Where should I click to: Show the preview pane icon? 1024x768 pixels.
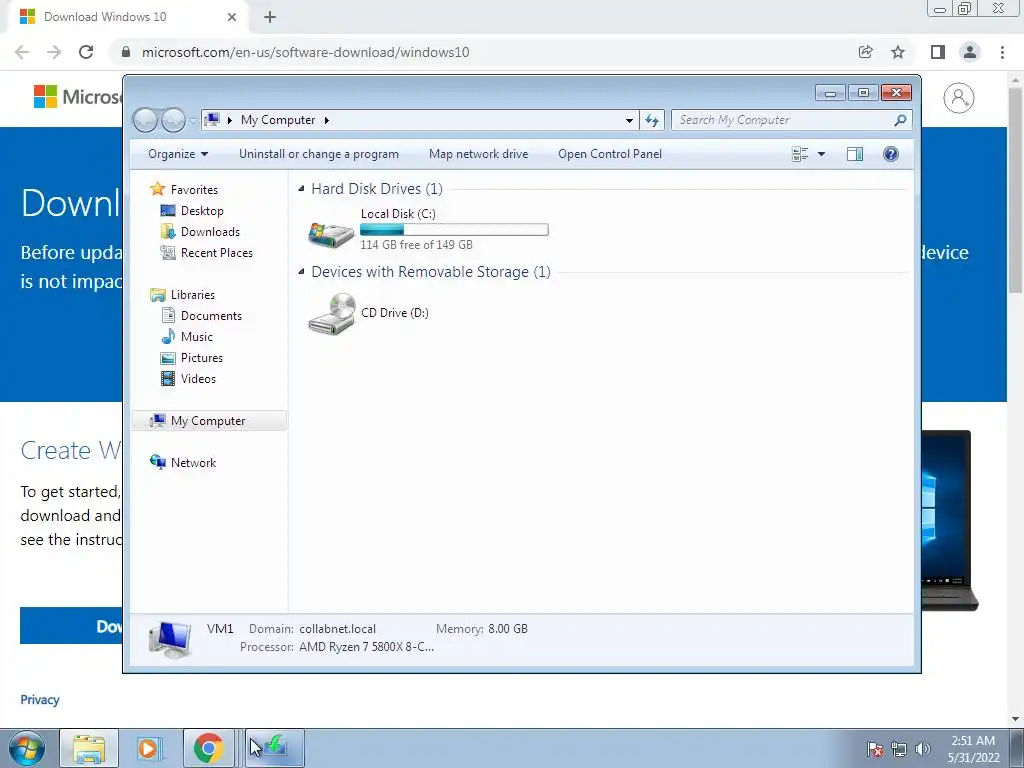point(855,154)
